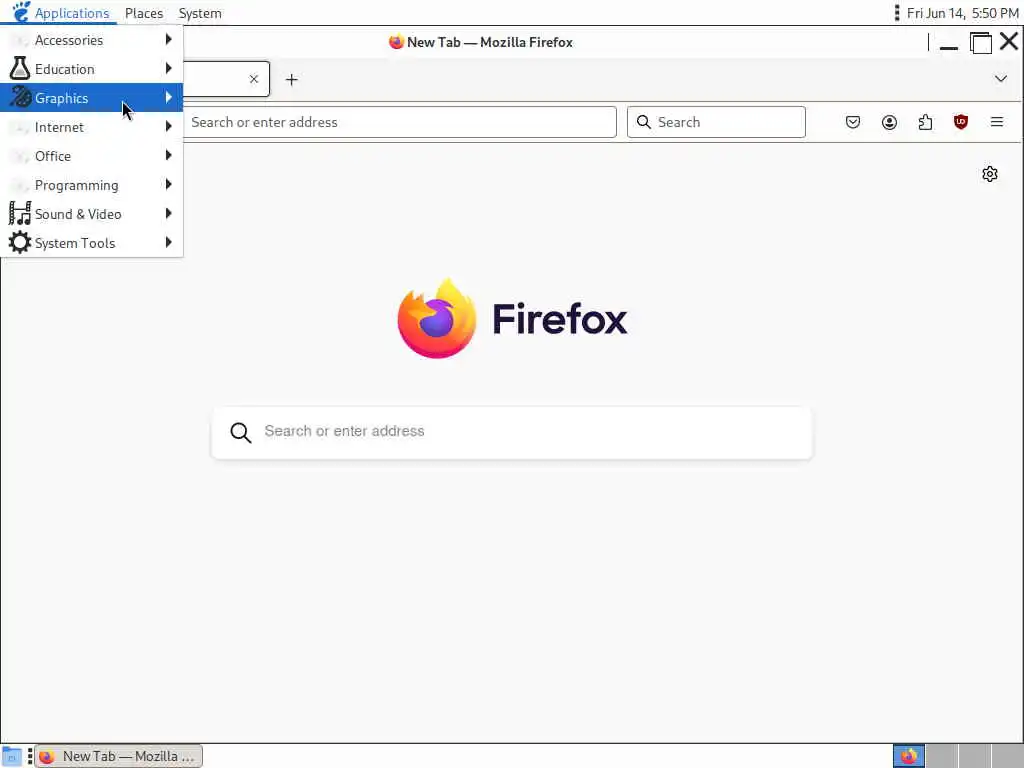Open the uBlock Origin shield icon
This screenshot has height=768, width=1024.
coord(961,121)
